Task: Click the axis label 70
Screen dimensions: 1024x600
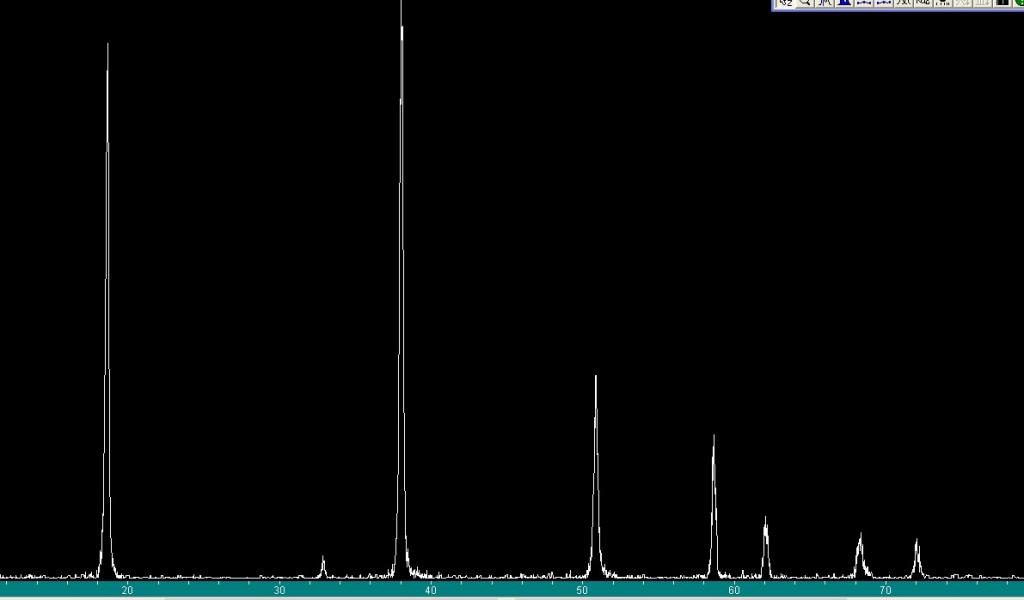Action: coord(886,590)
